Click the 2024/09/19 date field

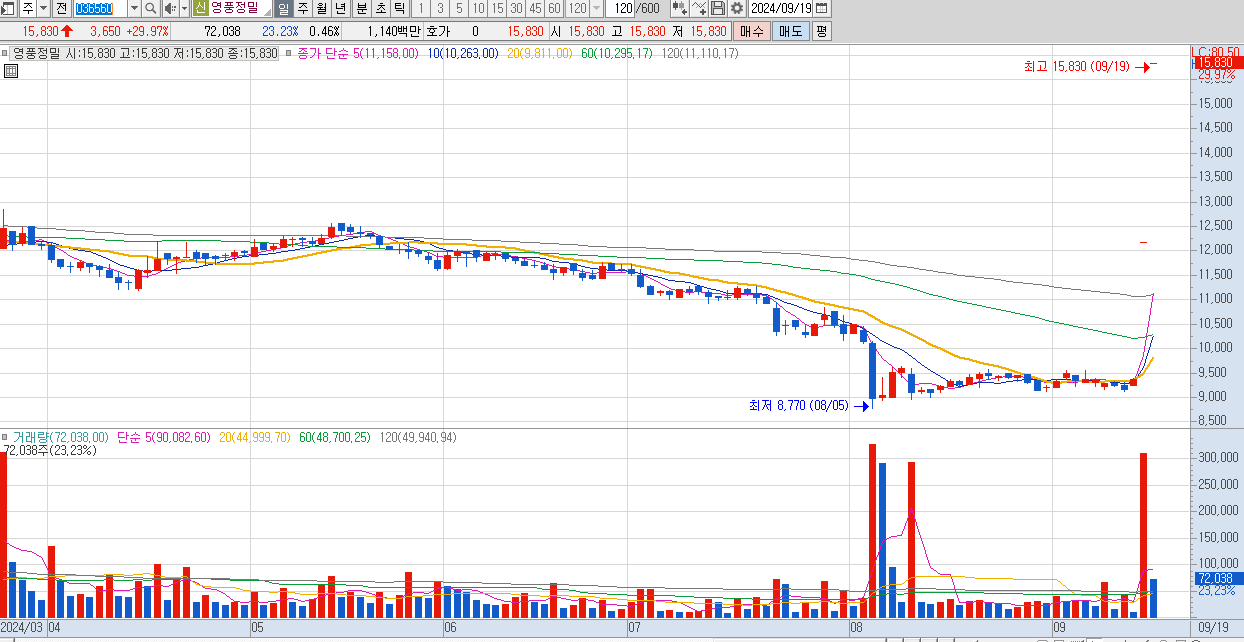click(781, 8)
